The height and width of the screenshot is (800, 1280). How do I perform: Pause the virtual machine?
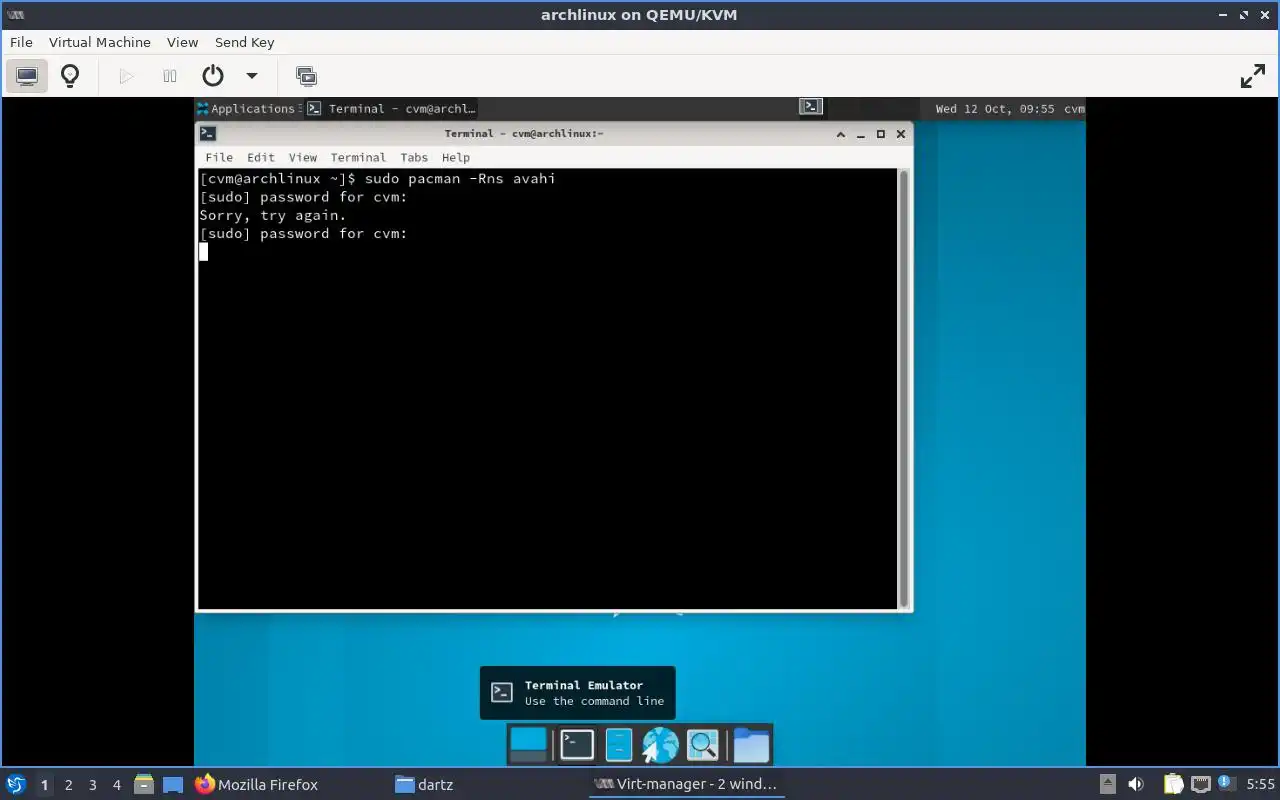170,76
